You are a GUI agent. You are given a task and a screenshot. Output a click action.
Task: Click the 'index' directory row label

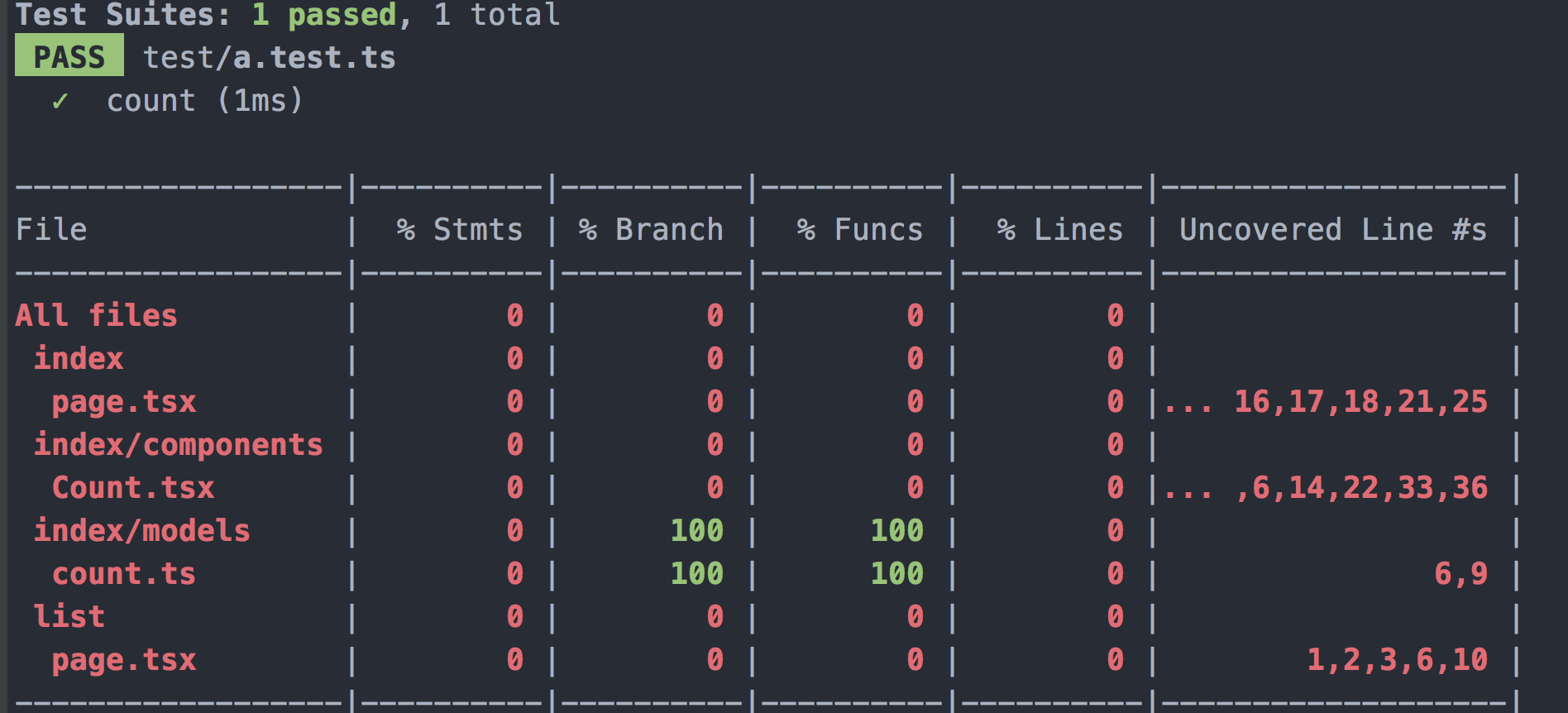[x=79, y=358]
